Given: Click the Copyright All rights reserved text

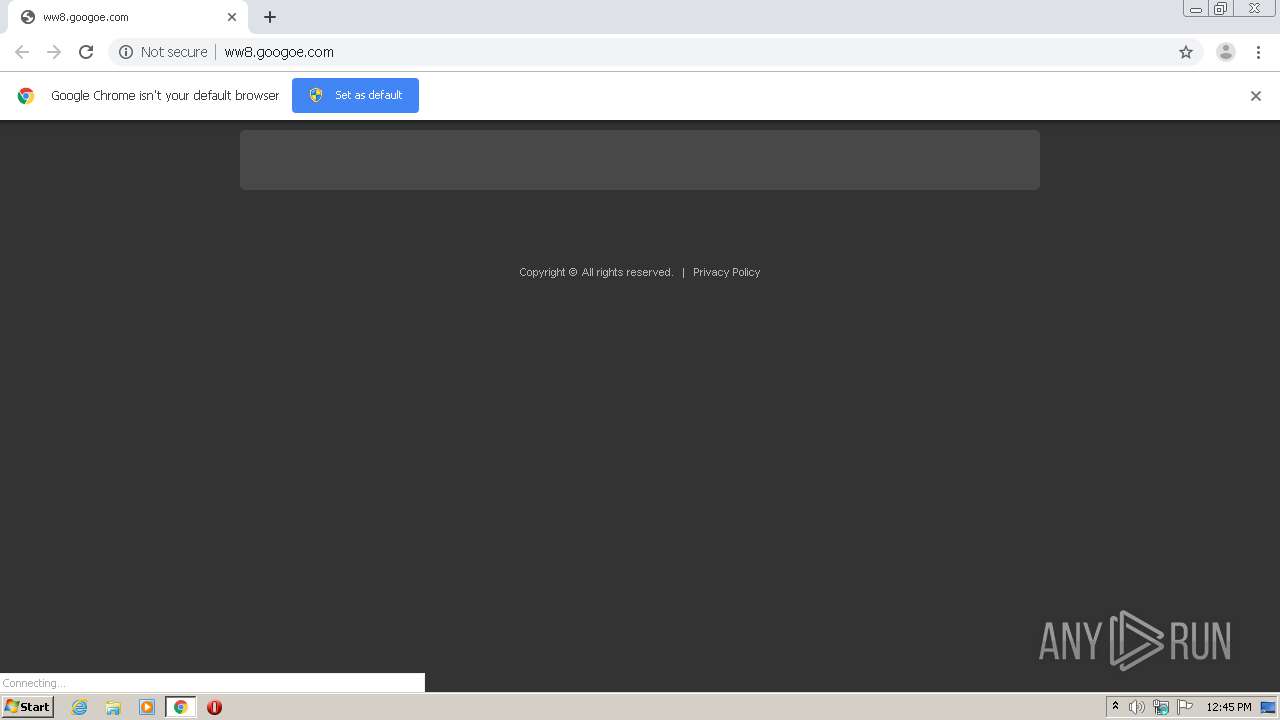Looking at the screenshot, I should point(596,272).
